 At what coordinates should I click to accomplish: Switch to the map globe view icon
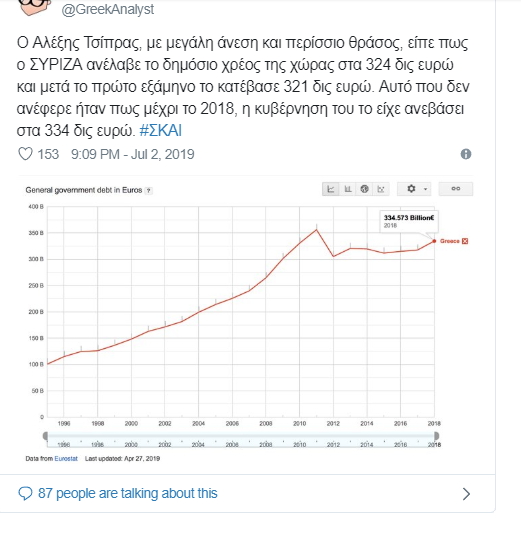[364, 189]
